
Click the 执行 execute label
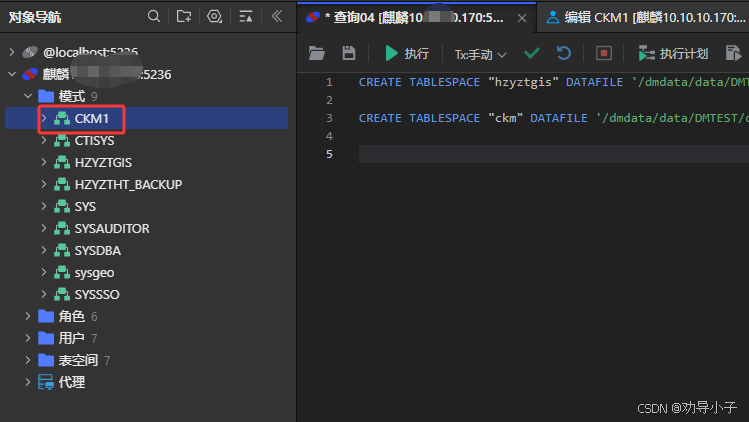click(417, 54)
